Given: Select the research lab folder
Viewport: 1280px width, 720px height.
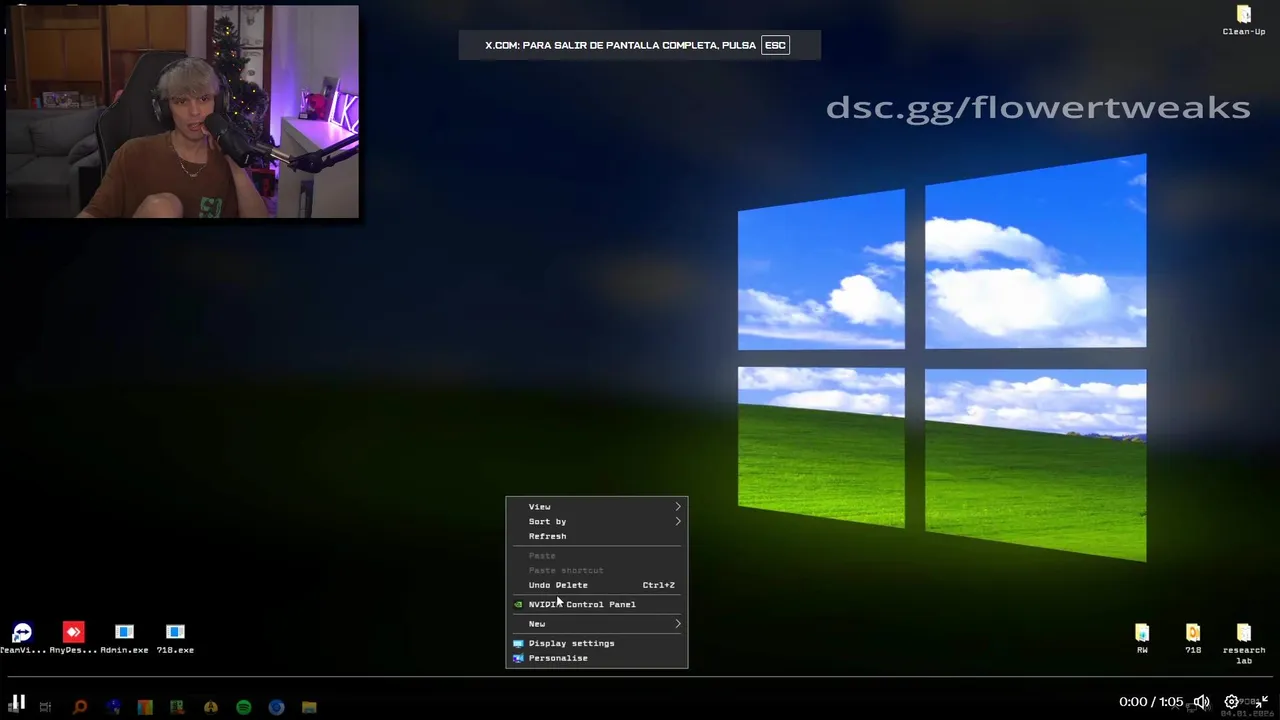Looking at the screenshot, I should pyautogui.click(x=1244, y=643).
